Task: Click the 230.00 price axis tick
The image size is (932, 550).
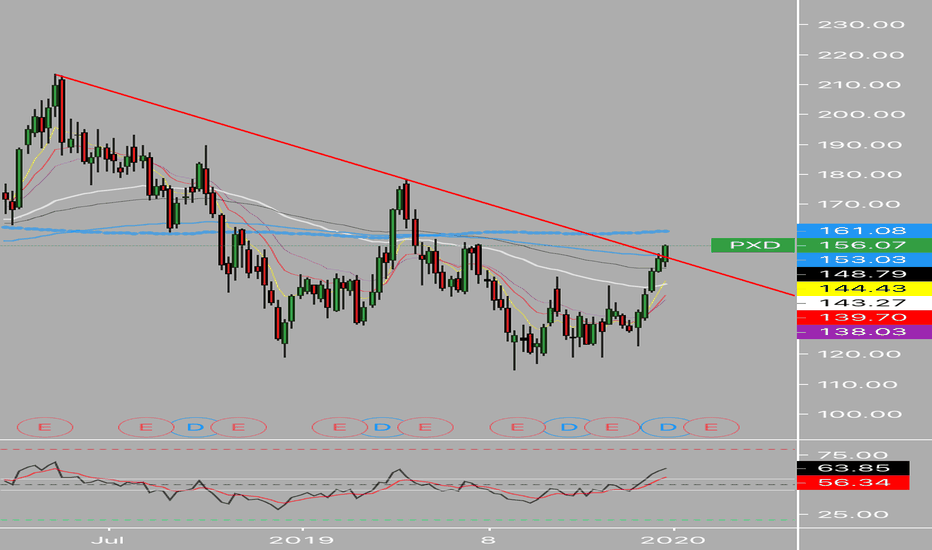Action: click(x=861, y=24)
